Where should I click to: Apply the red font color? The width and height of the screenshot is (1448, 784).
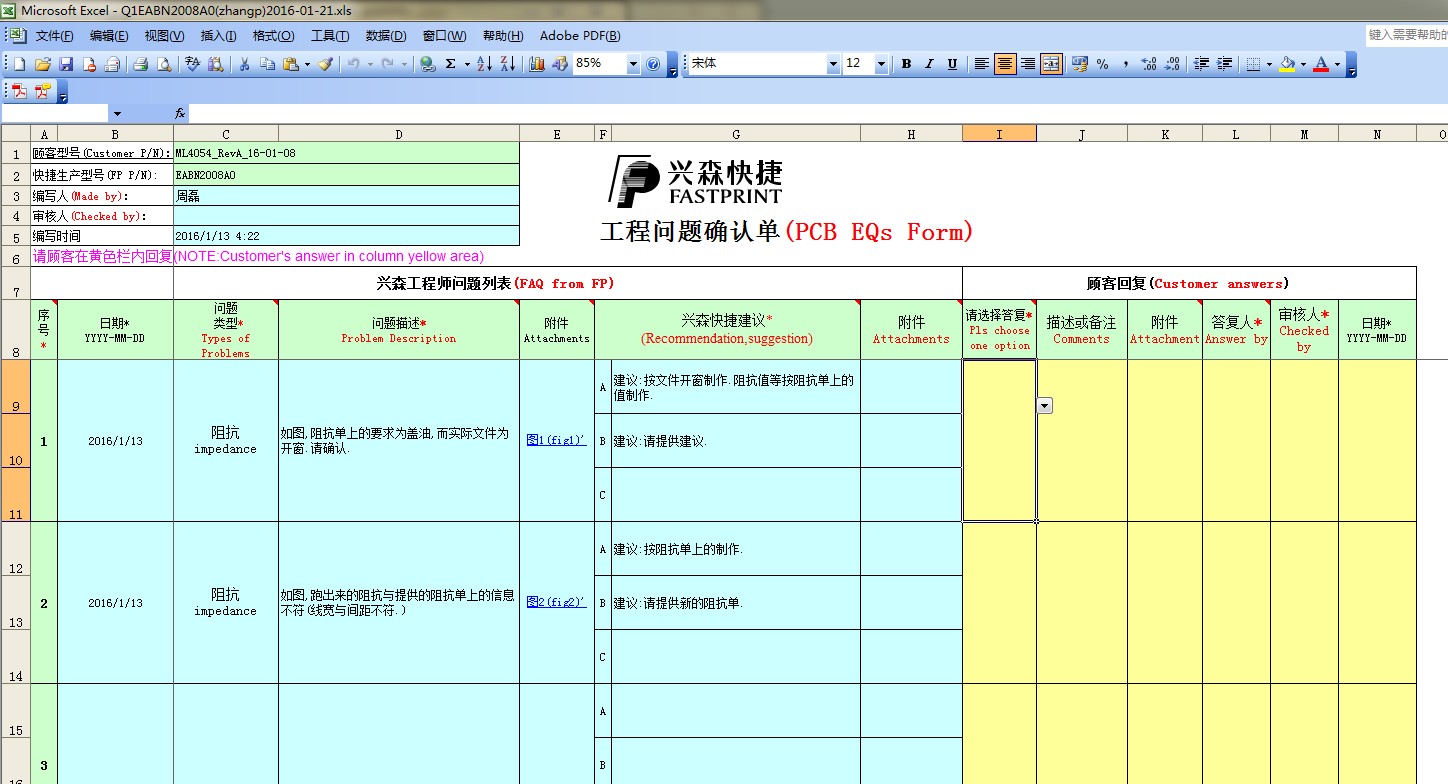(x=1321, y=64)
